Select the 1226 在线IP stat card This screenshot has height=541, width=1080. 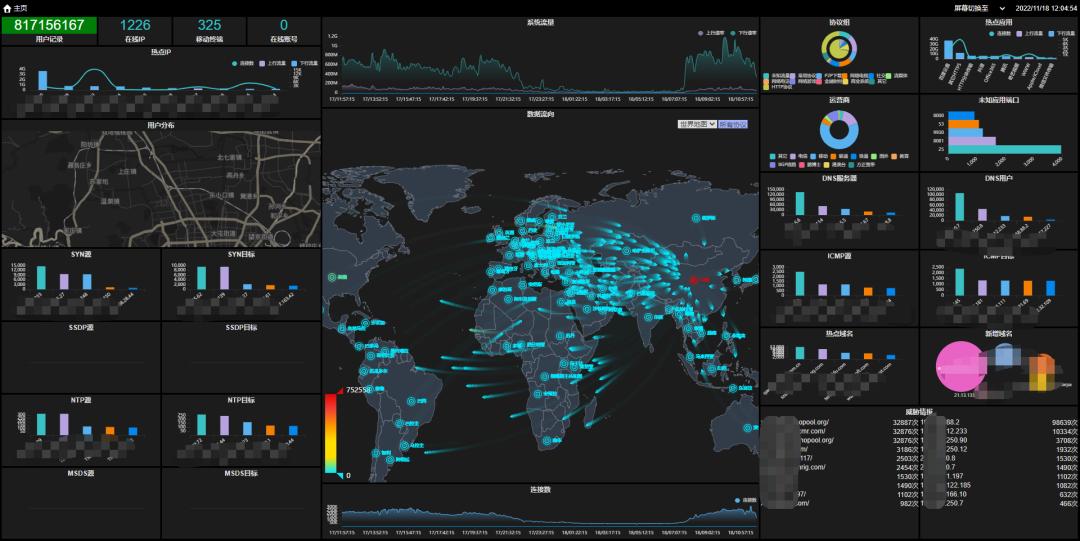tap(135, 31)
